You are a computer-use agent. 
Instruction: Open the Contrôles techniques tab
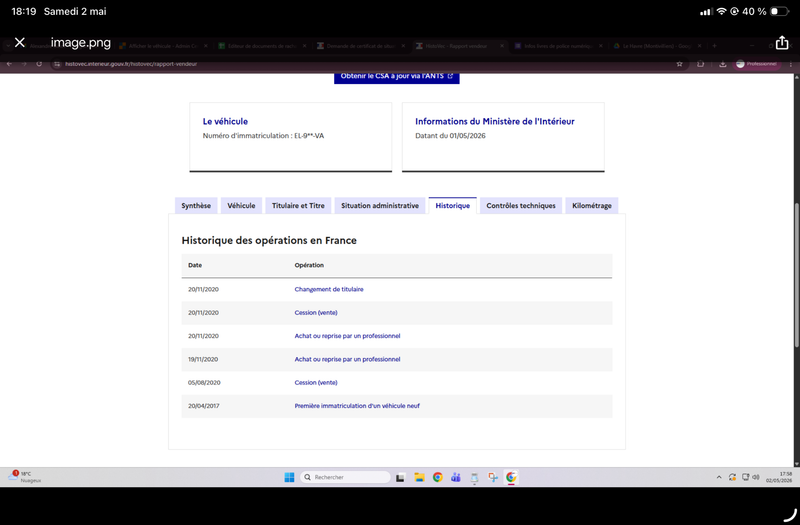tap(521, 206)
